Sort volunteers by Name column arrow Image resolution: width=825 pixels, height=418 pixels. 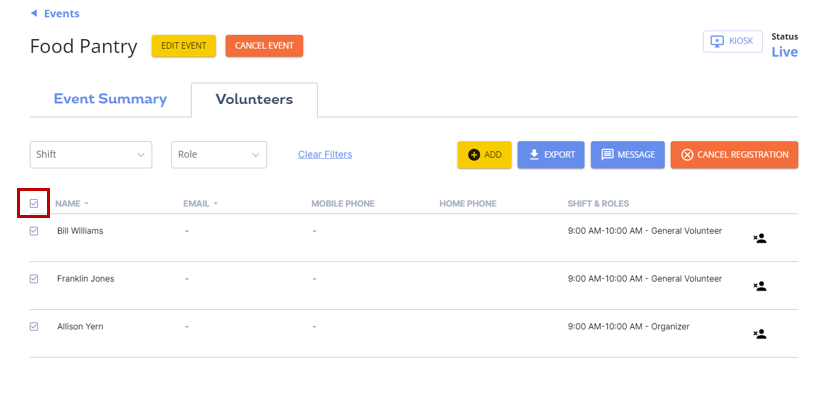point(86,204)
